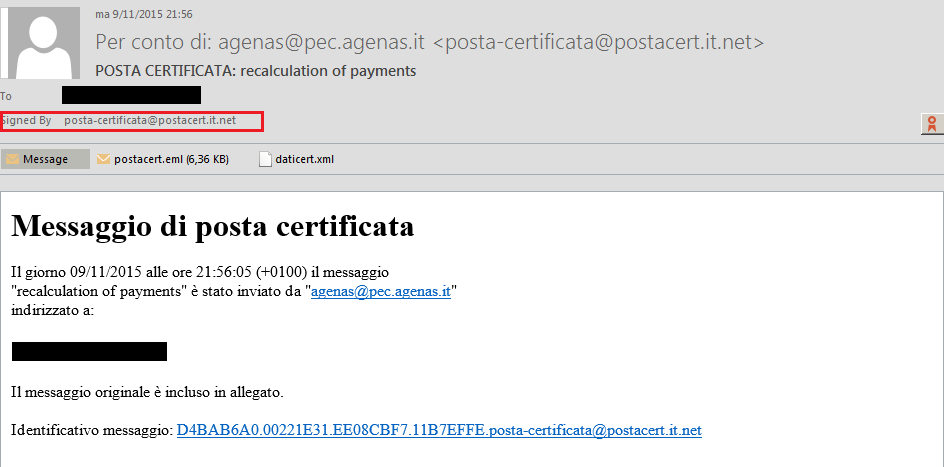Select the Message tab
944x467 pixels.
pos(46,159)
